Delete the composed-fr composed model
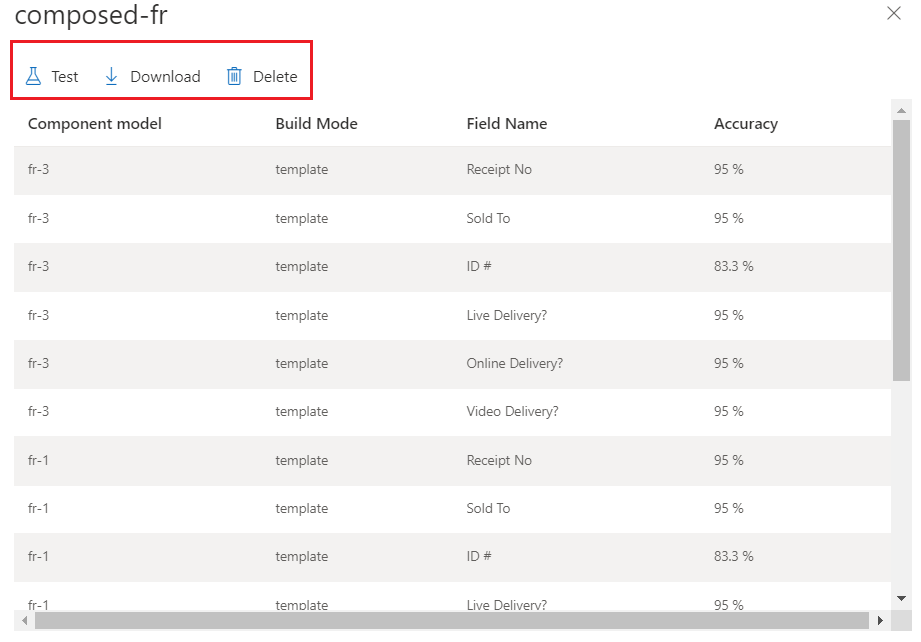 (x=263, y=76)
